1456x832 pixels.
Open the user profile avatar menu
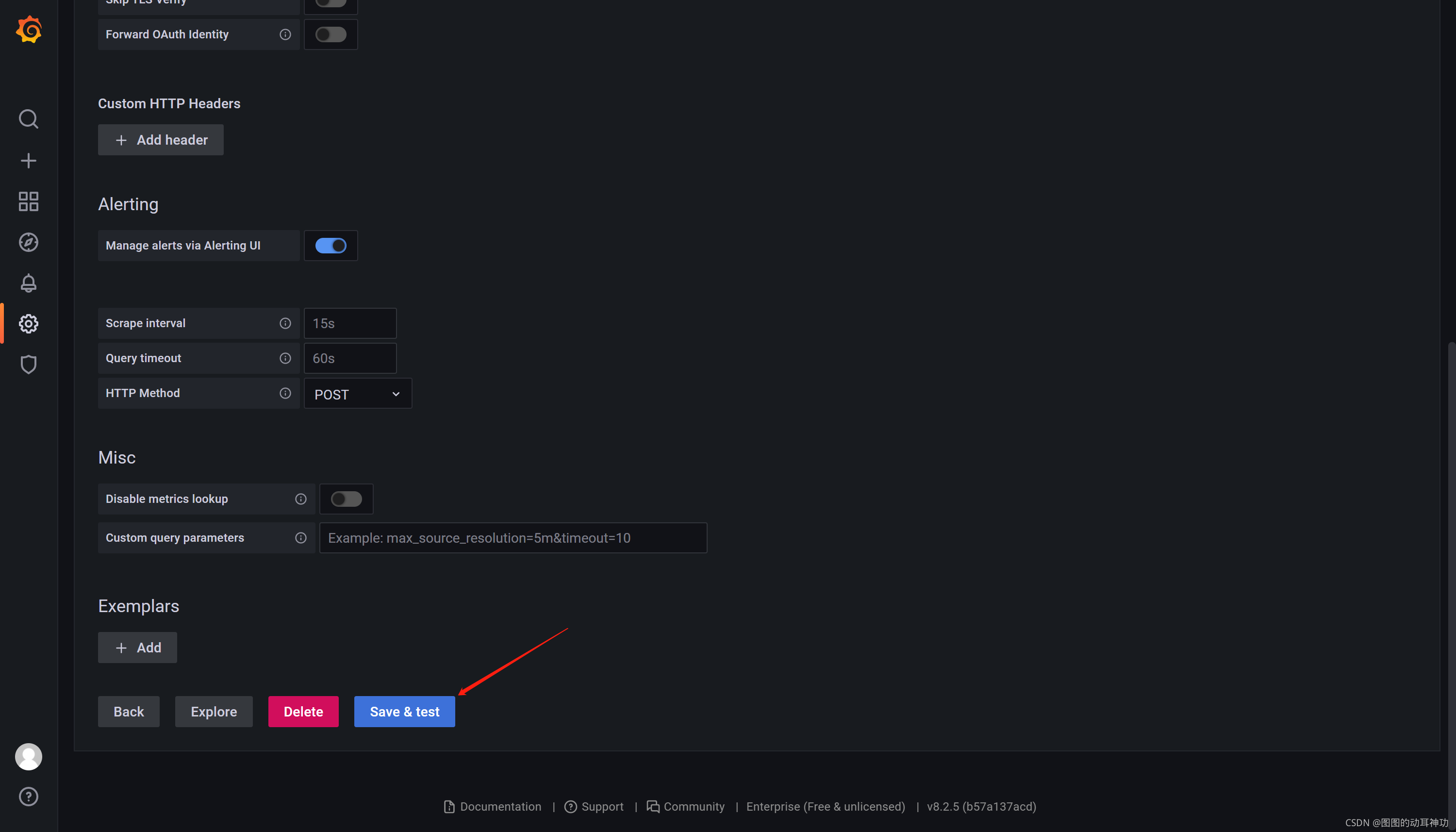[29, 757]
